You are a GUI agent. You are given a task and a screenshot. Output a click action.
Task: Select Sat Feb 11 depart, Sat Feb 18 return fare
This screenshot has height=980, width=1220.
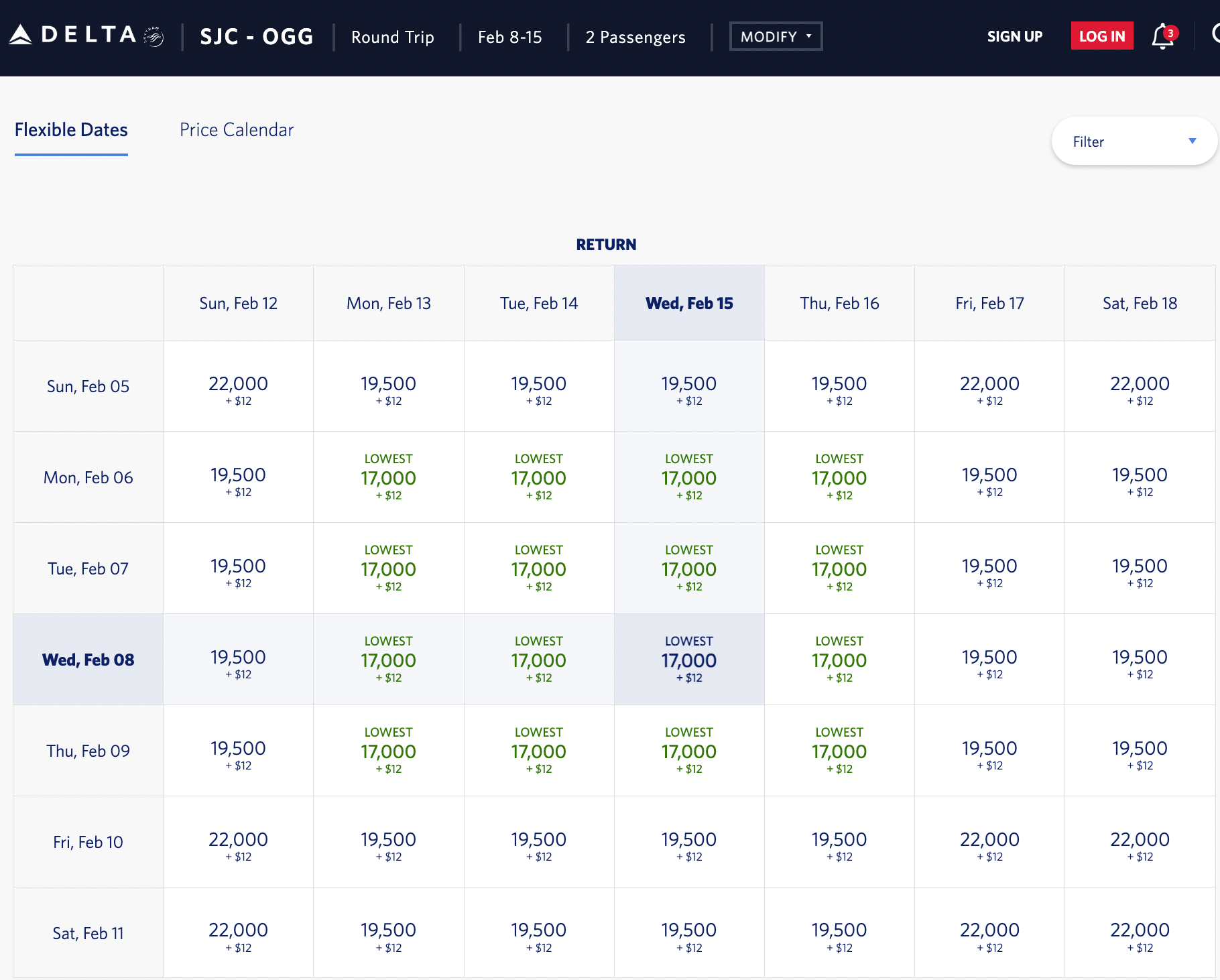click(x=1140, y=933)
